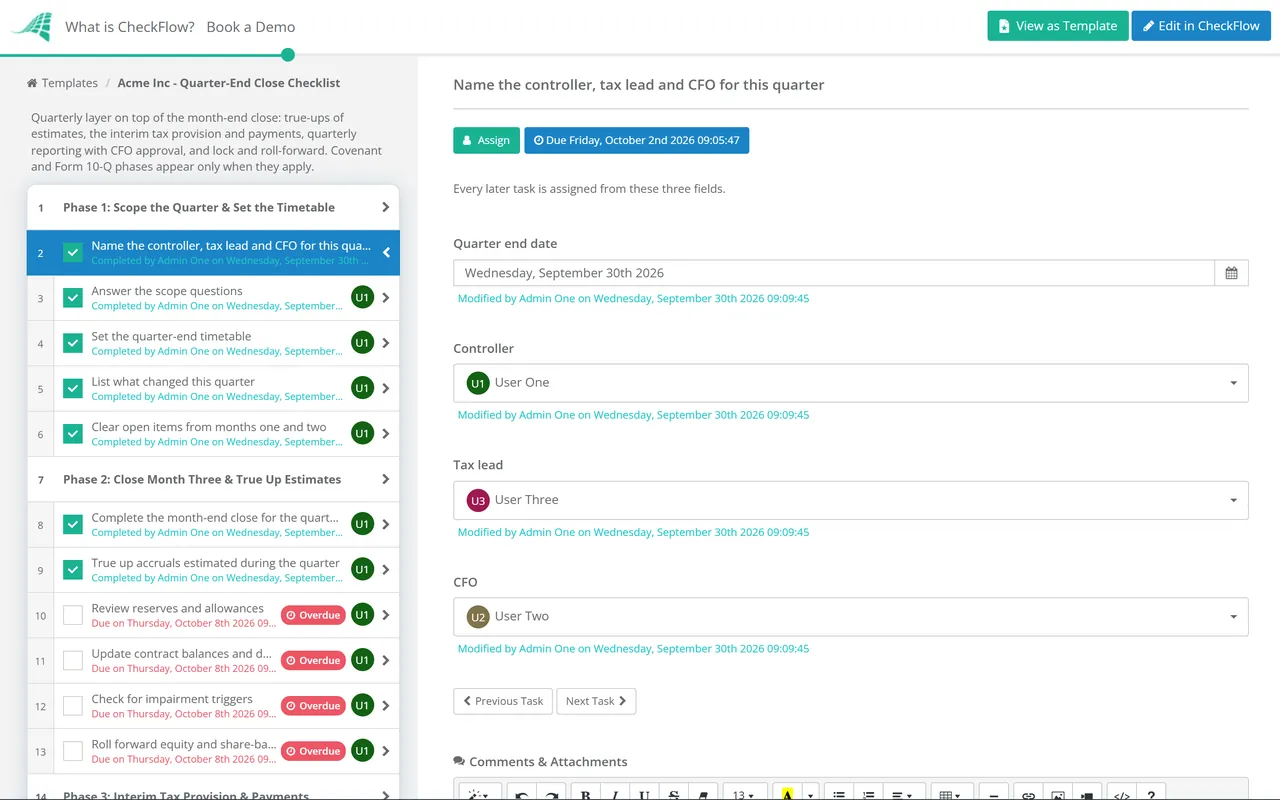Click the U1 avatar on Answer the scope questions
1280x800 pixels.
click(362, 297)
